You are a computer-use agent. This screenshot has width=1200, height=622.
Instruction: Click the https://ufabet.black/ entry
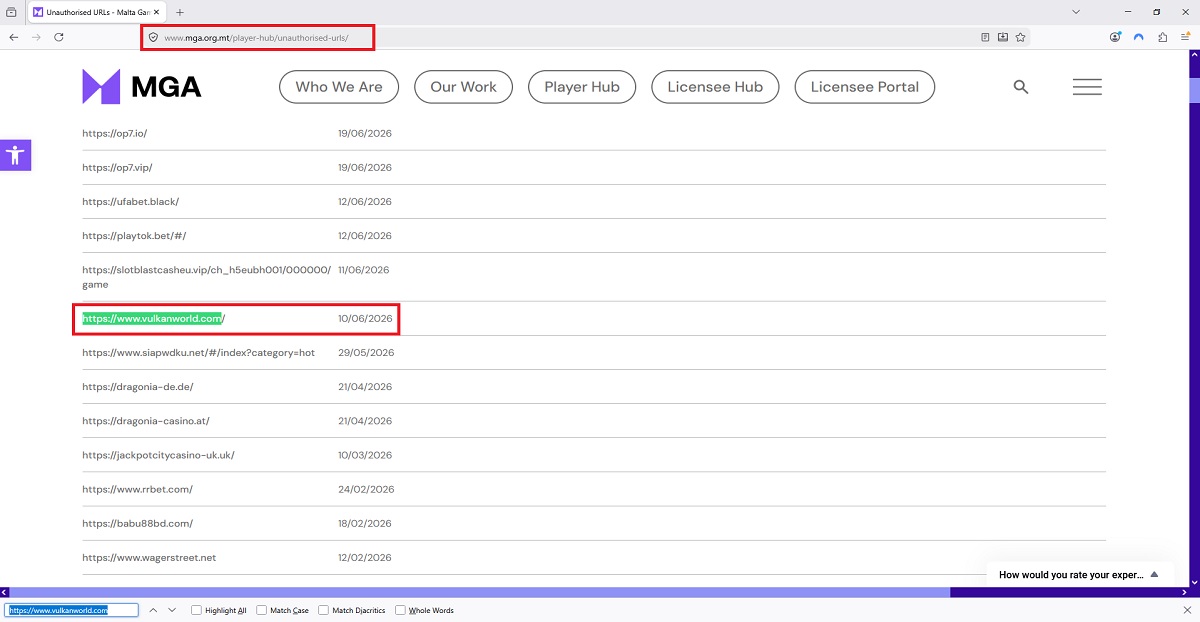click(131, 201)
